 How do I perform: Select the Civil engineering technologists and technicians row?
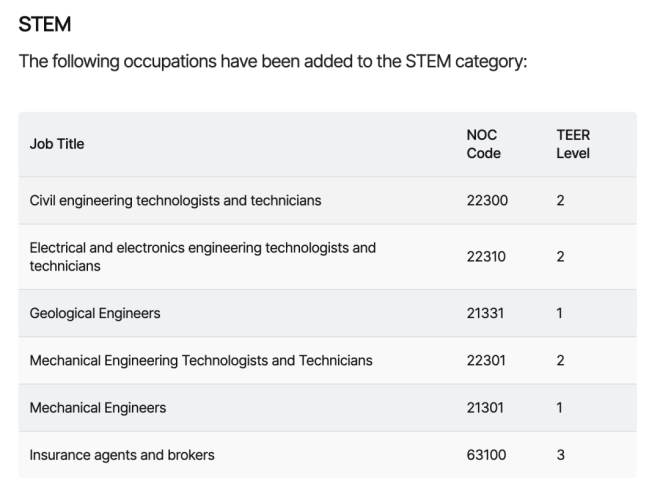(327, 200)
